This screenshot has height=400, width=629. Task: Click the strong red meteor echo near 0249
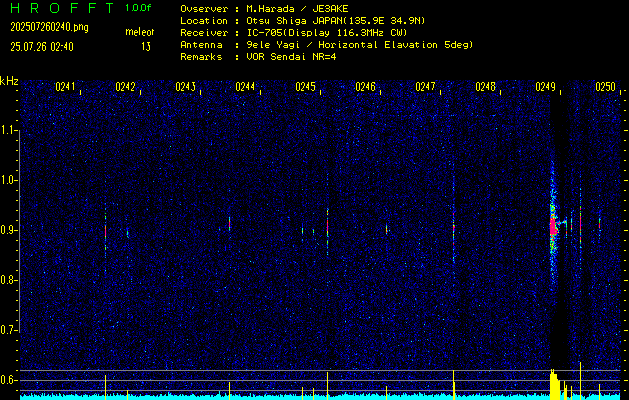[x=552, y=226]
